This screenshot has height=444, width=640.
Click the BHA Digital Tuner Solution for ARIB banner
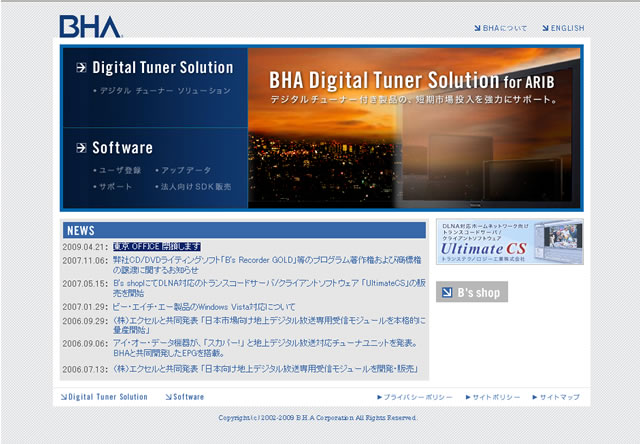click(414, 128)
